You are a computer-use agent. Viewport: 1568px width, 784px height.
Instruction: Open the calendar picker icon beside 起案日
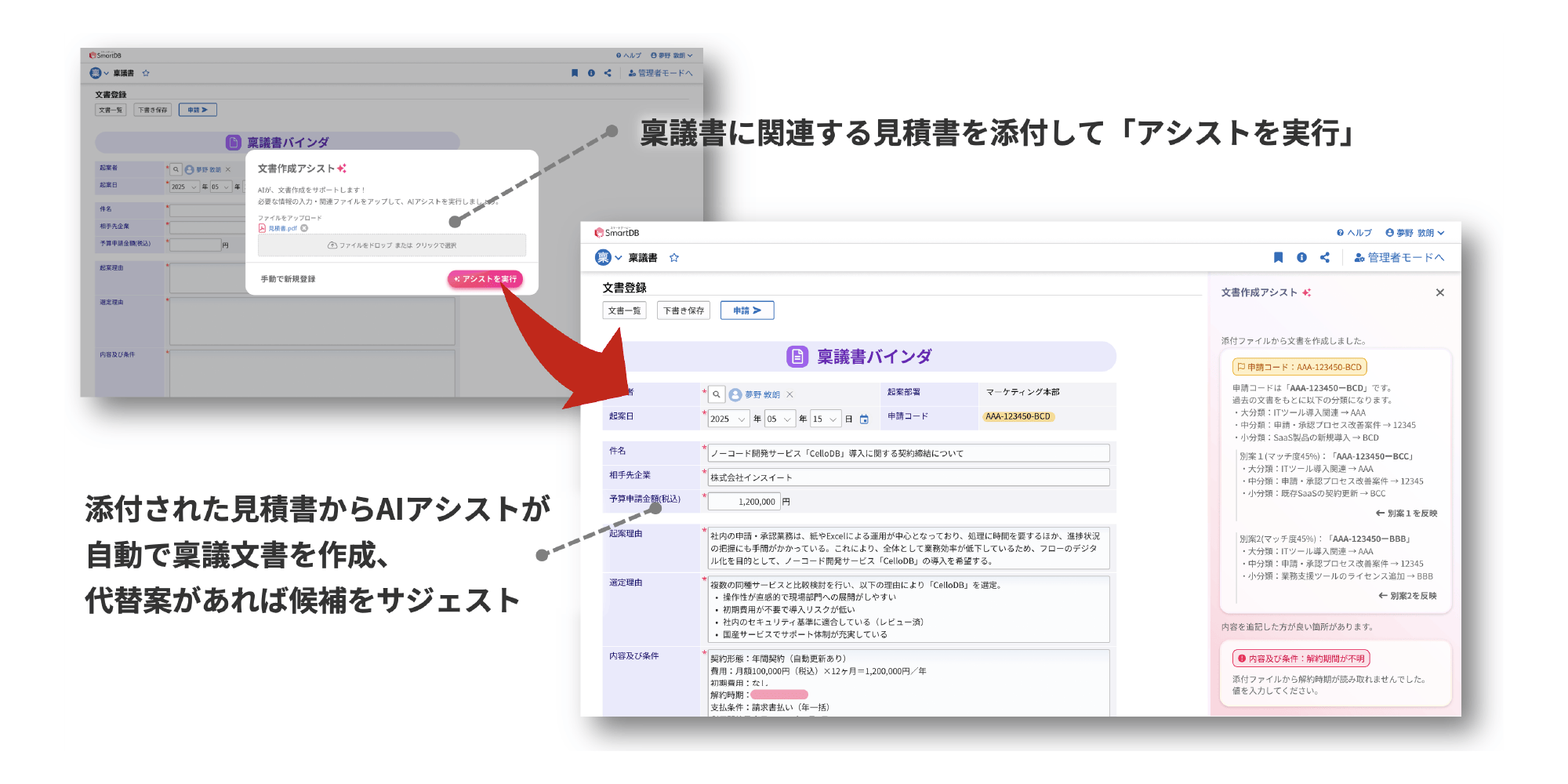pyautogui.click(x=865, y=419)
